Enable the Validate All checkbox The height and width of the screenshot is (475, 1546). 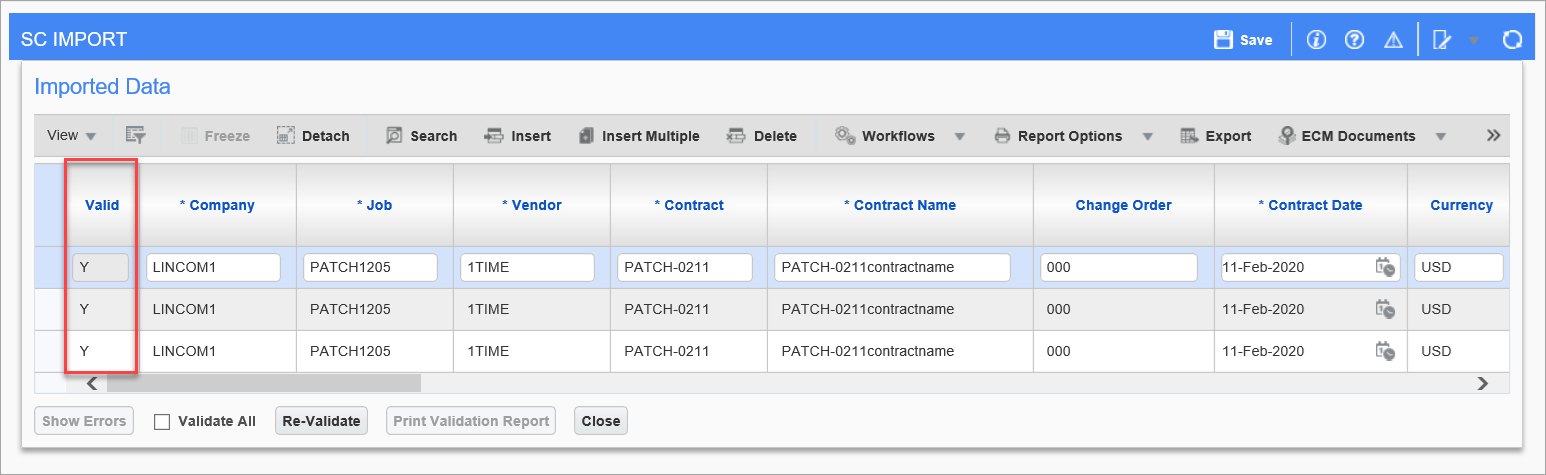(x=162, y=421)
